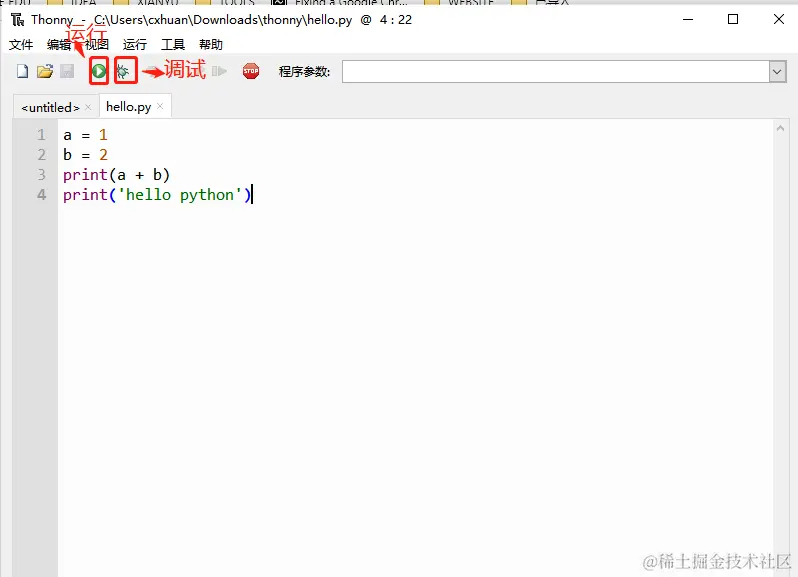Run current script with green play icon
Screen dimensions: 798x577
pos(99,71)
